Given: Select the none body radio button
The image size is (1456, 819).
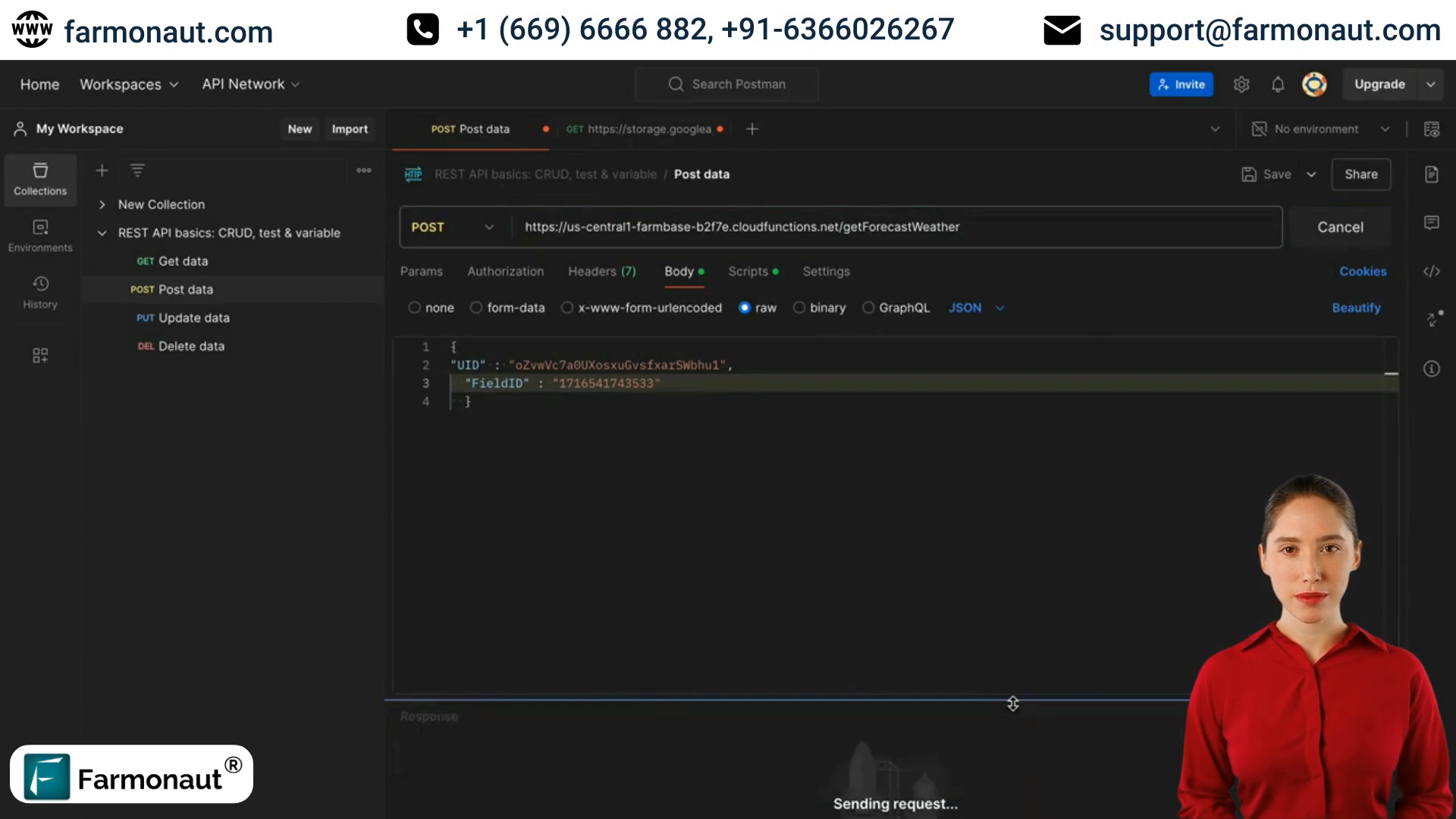Looking at the screenshot, I should pyautogui.click(x=414, y=307).
